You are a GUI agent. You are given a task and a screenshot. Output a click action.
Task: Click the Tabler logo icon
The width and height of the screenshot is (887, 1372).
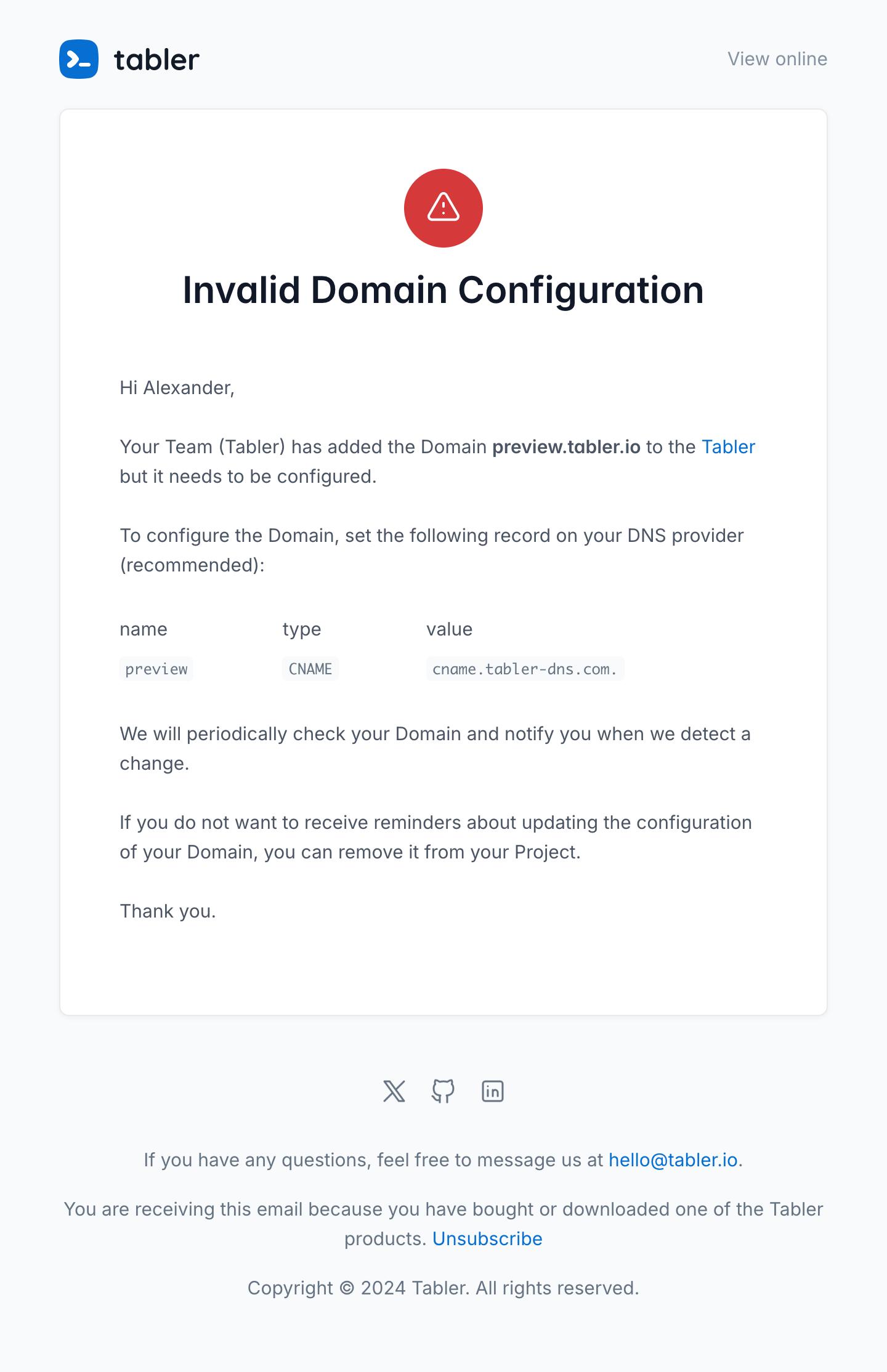pyautogui.click(x=79, y=59)
